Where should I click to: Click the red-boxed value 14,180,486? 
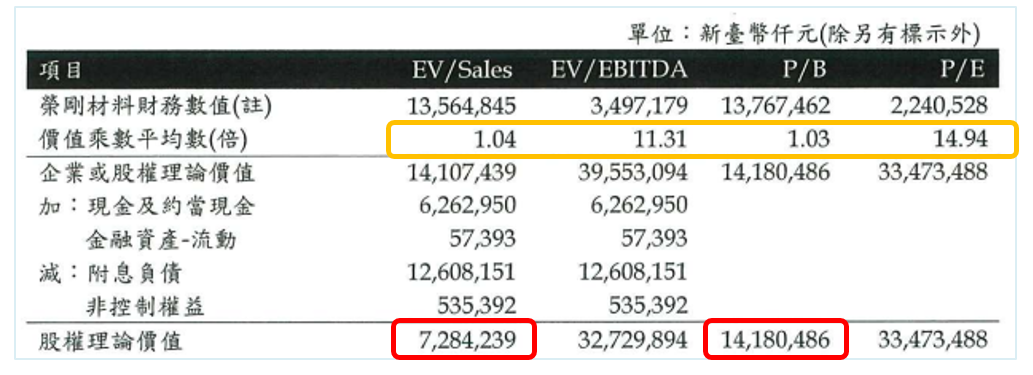(775, 340)
